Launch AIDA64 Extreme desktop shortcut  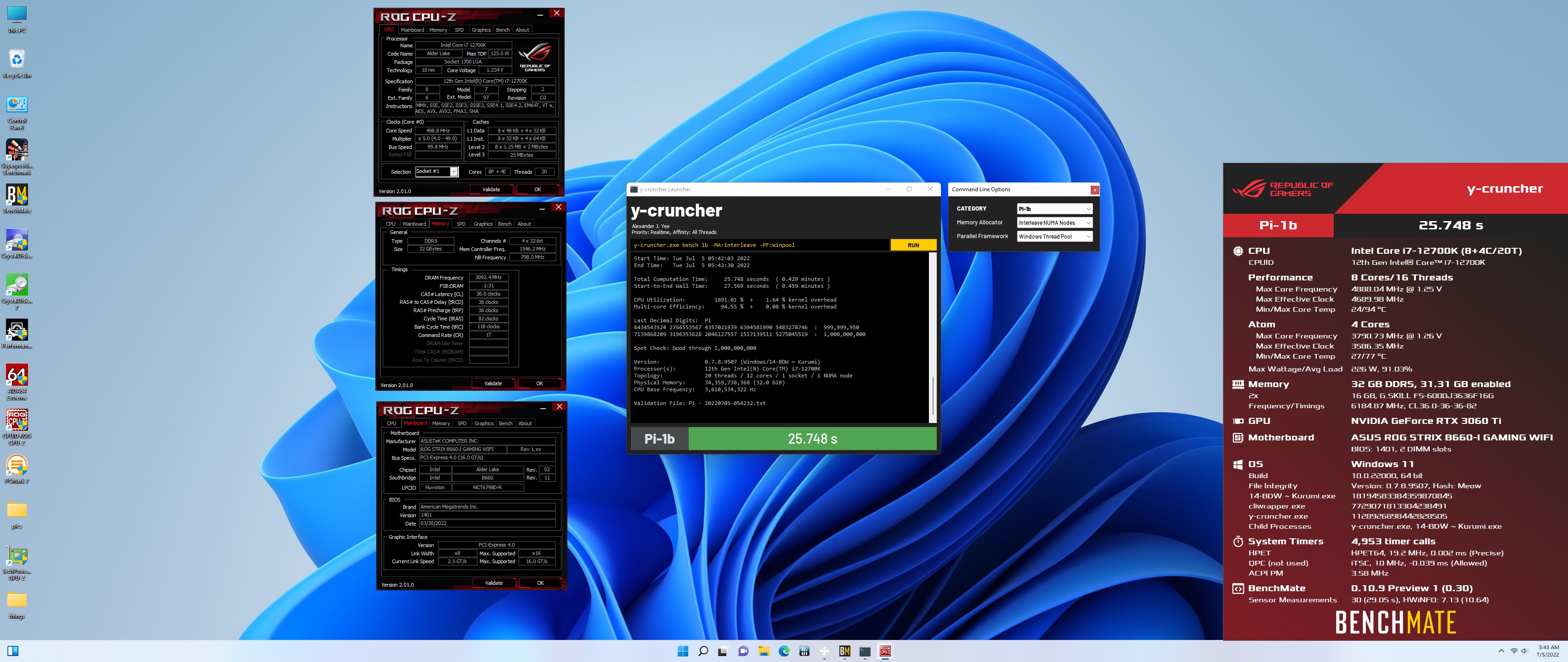[x=17, y=382]
